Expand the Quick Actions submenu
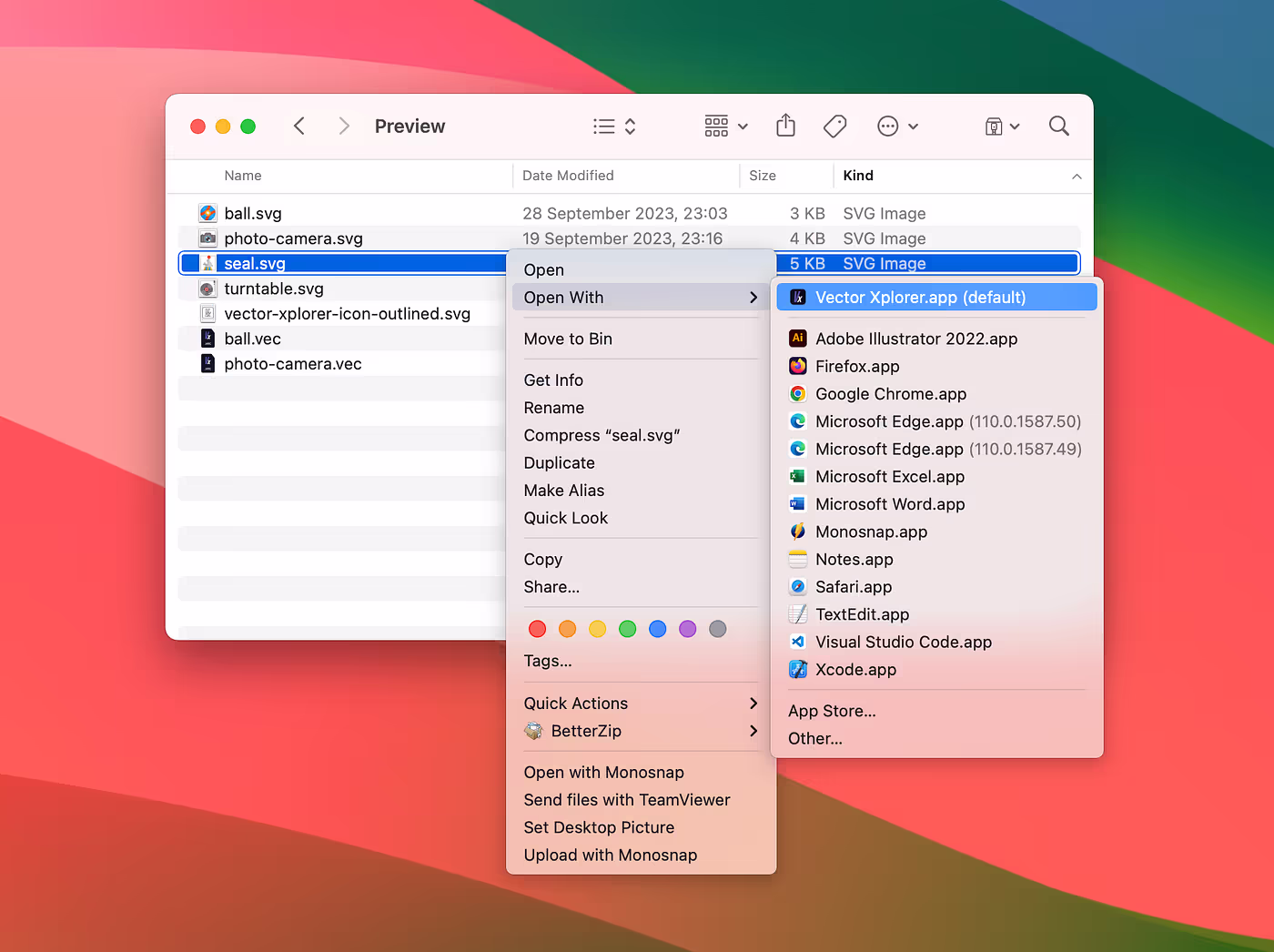This screenshot has width=1274, height=952. 641,704
